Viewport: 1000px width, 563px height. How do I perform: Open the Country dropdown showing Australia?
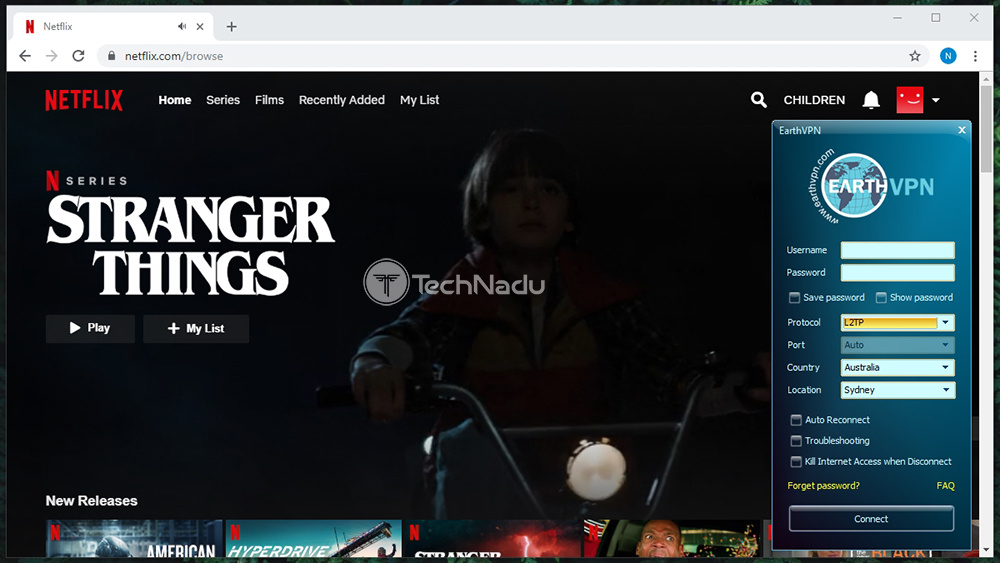click(897, 367)
